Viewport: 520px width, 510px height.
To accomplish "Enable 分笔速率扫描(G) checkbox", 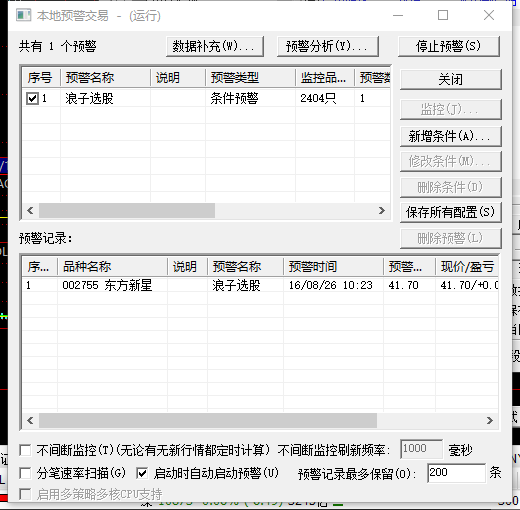I will point(25,473).
